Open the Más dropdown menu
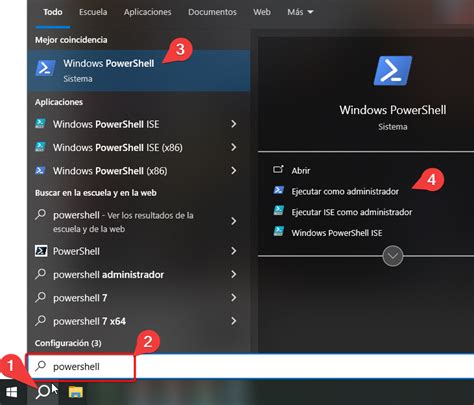The width and height of the screenshot is (474, 405). 300,12
